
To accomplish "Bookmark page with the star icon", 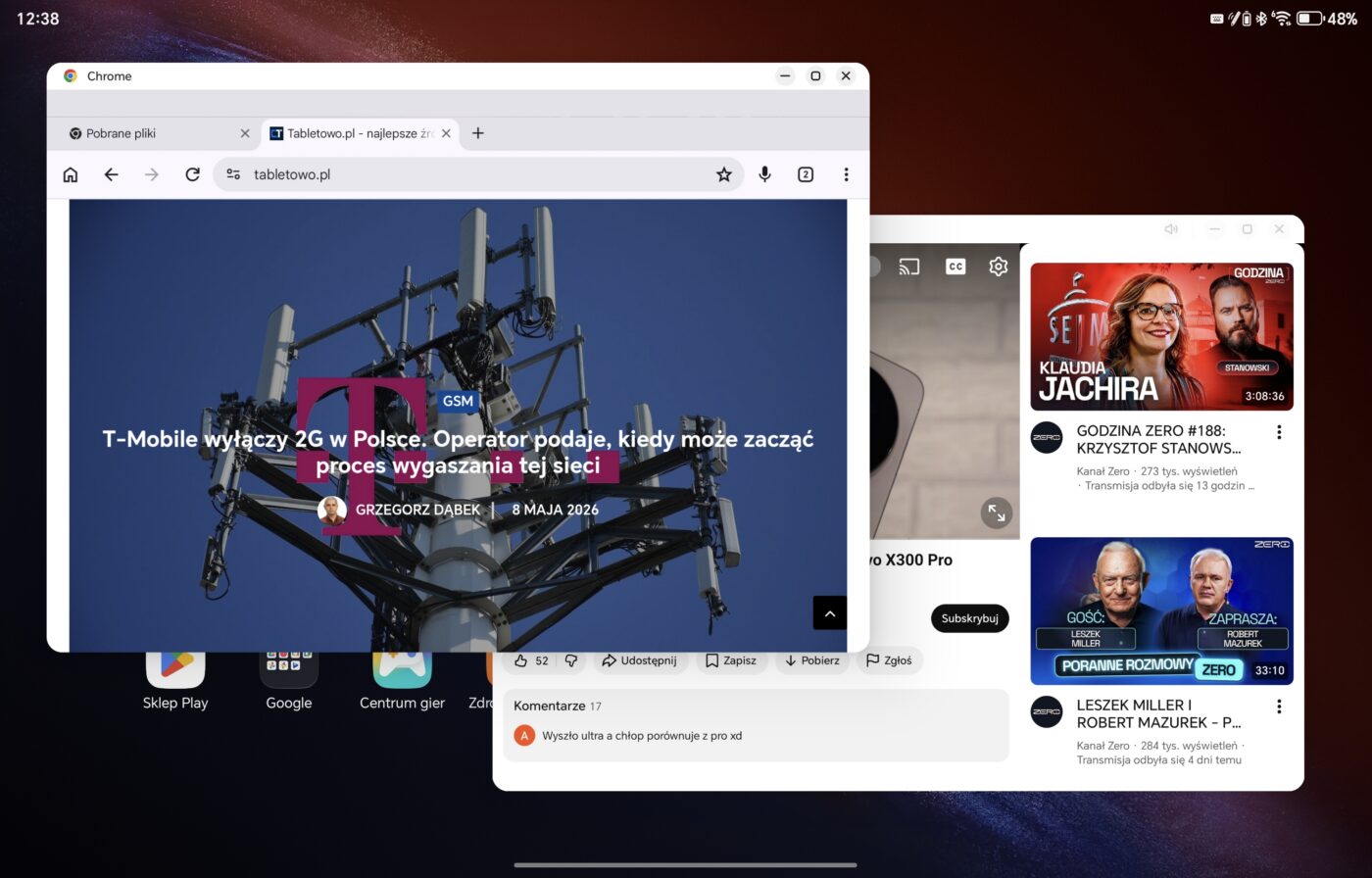I will (723, 174).
